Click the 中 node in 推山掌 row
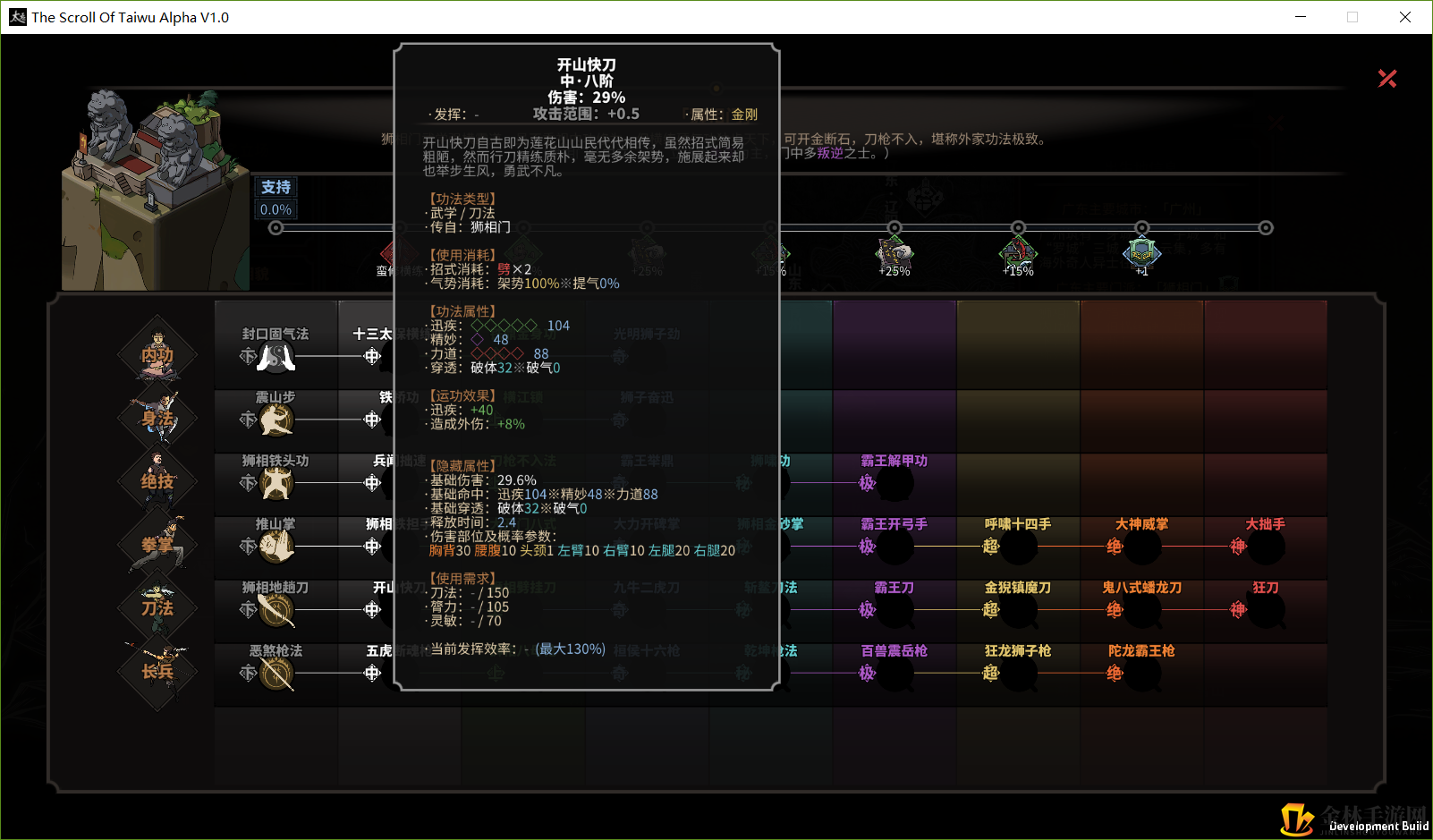This screenshot has height=840, width=1433. click(x=372, y=547)
